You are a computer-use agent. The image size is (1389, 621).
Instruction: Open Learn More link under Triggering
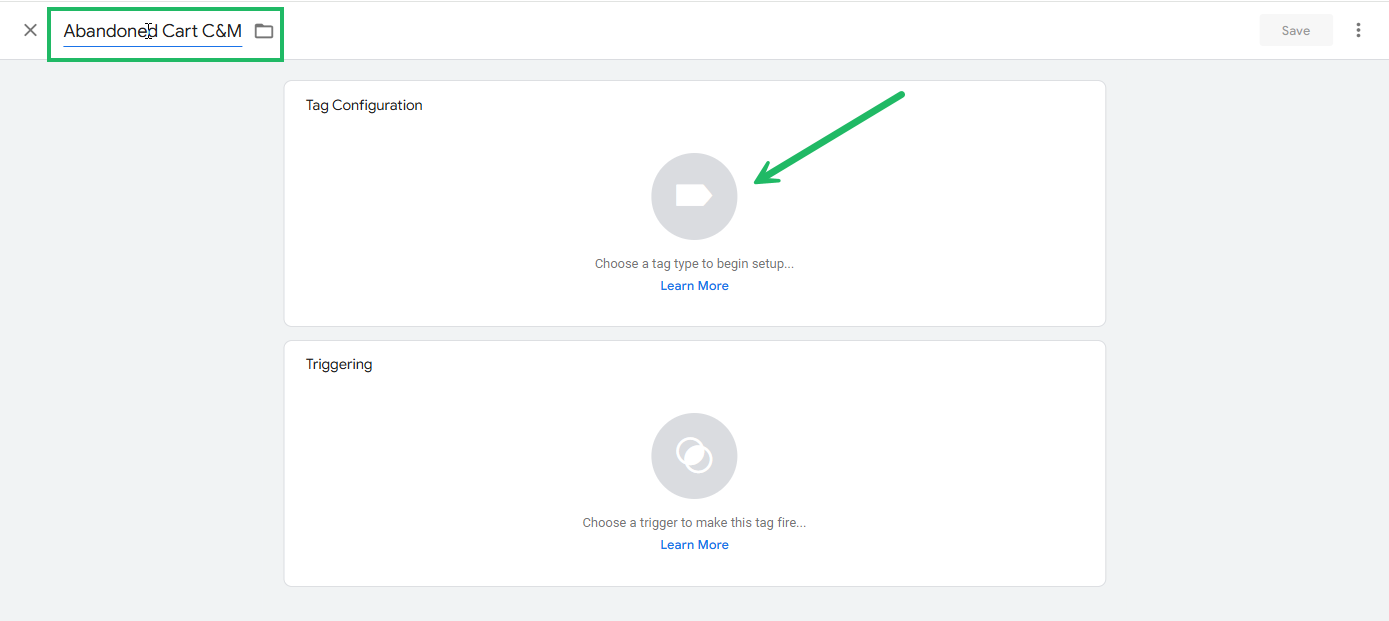click(694, 545)
